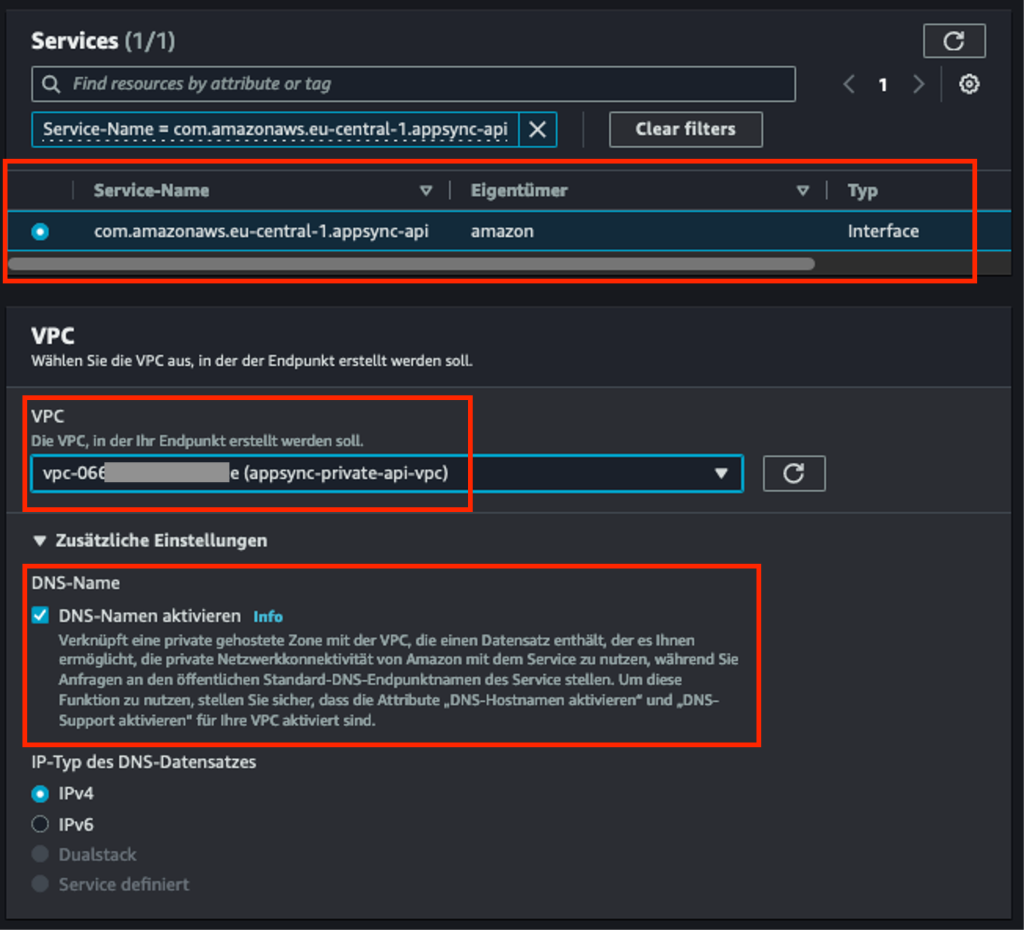This screenshot has height=930, width=1024.
Task: Click the resource search input field
Action: 300,84
